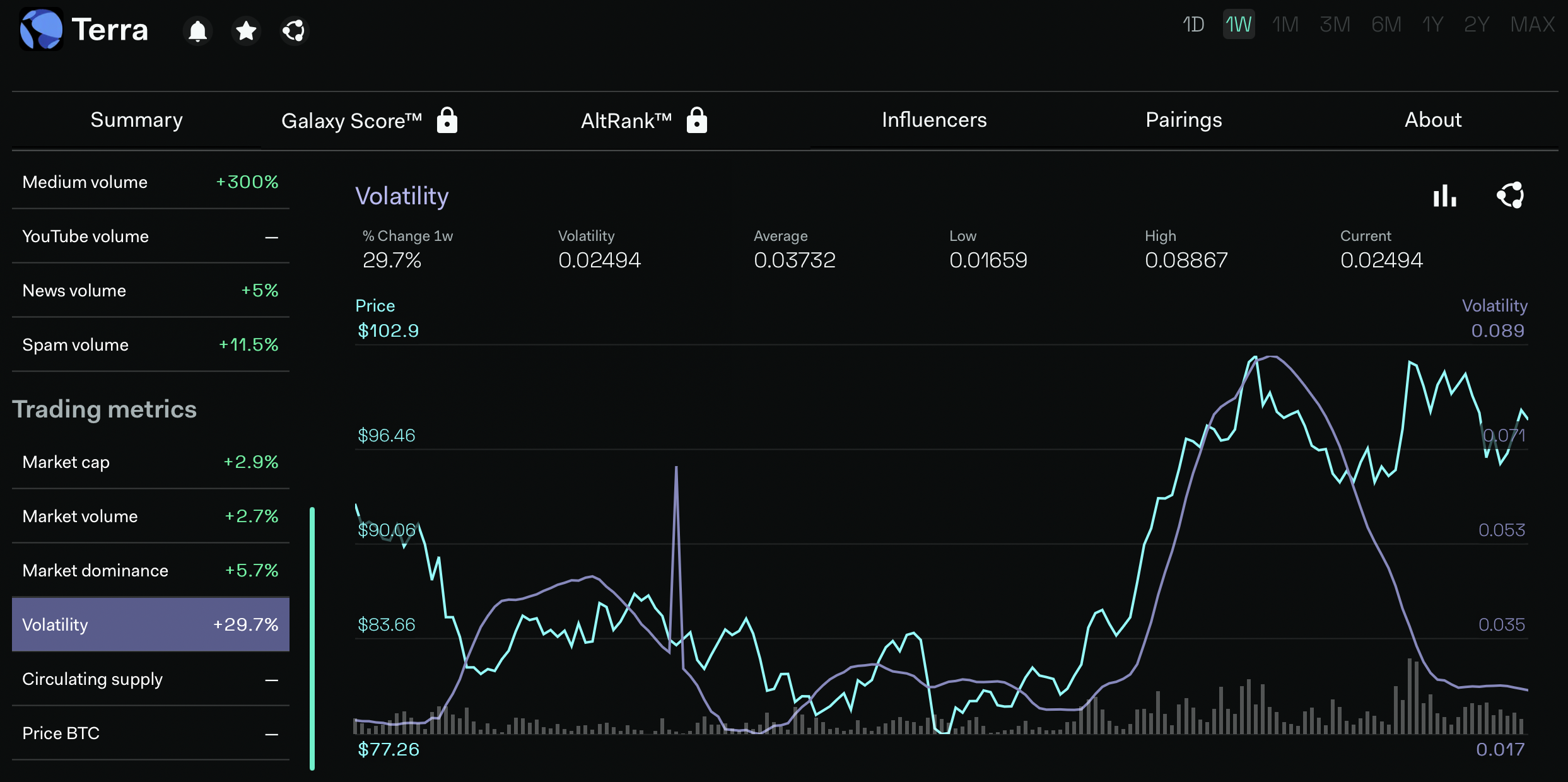1568x782 pixels.
Task: Select the Market cap metric row
Action: click(150, 462)
